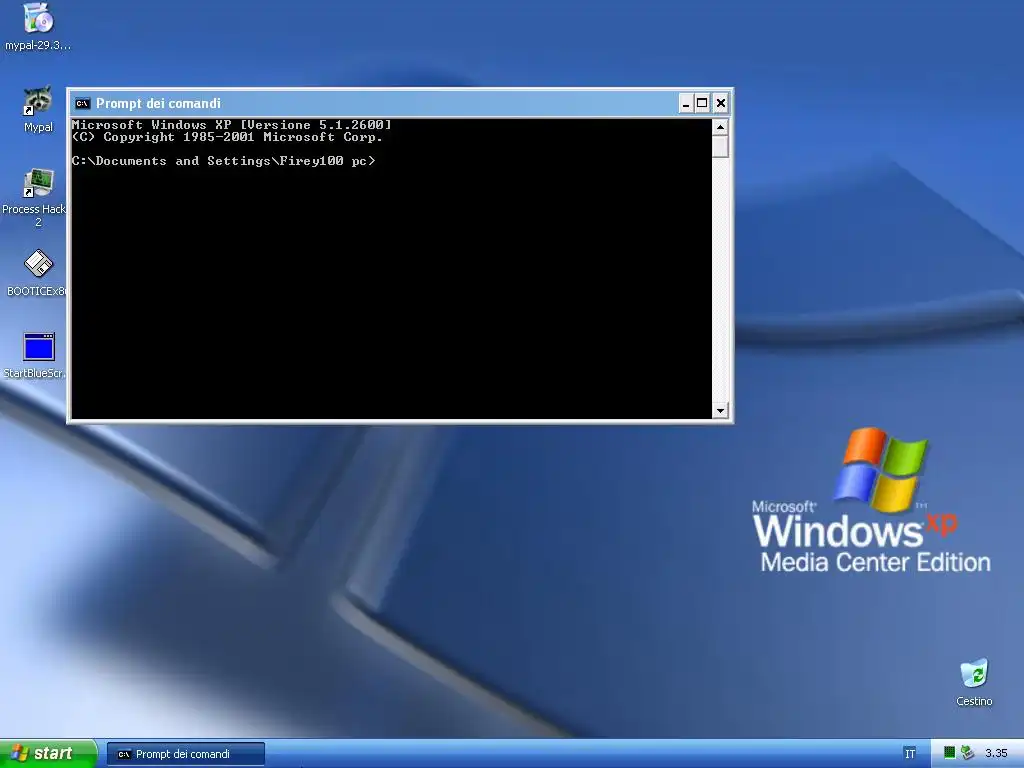
Task: Maximize the command prompt window
Action: tap(702, 103)
